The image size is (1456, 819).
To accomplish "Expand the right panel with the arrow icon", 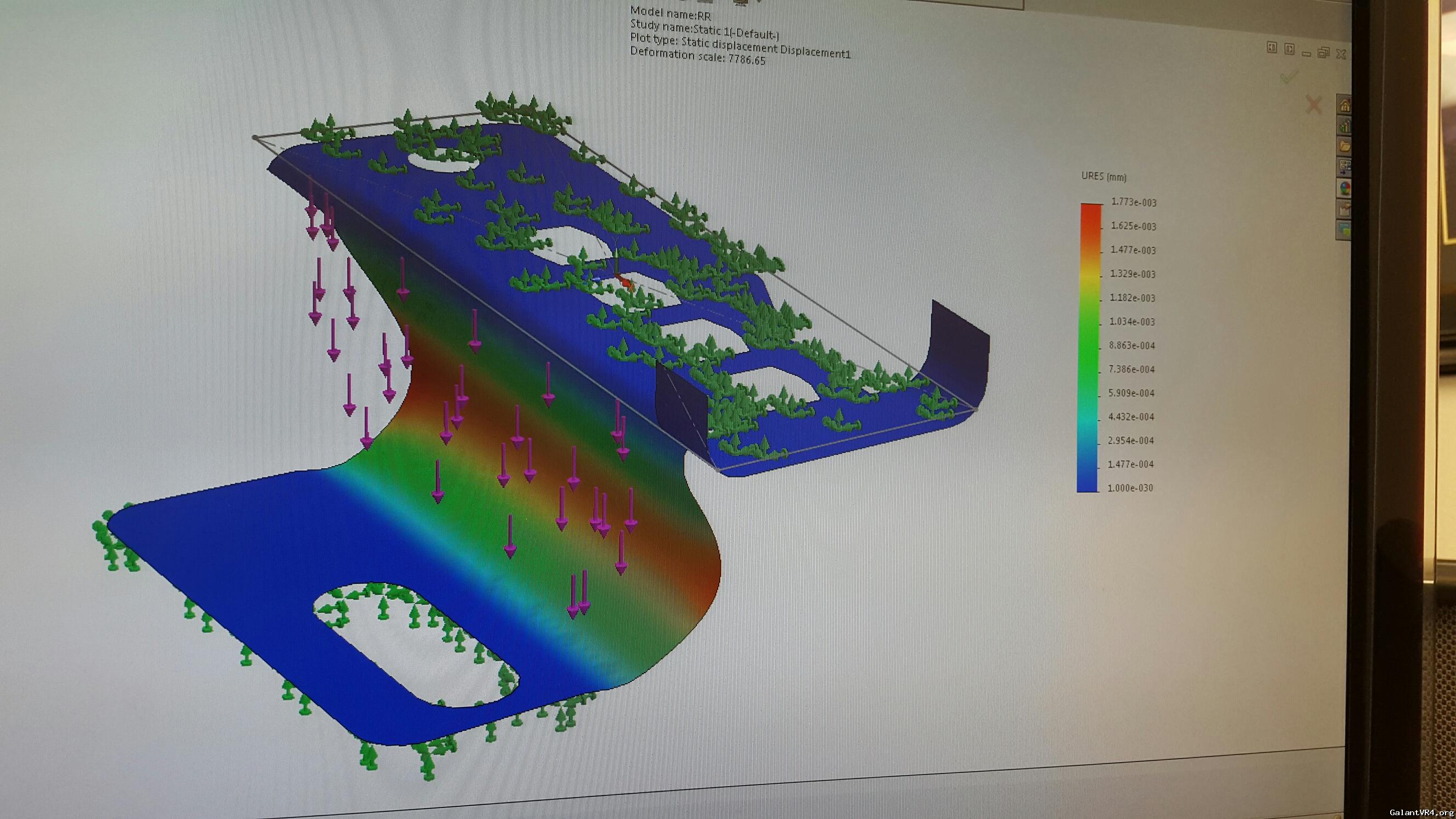I will pos(1289,50).
